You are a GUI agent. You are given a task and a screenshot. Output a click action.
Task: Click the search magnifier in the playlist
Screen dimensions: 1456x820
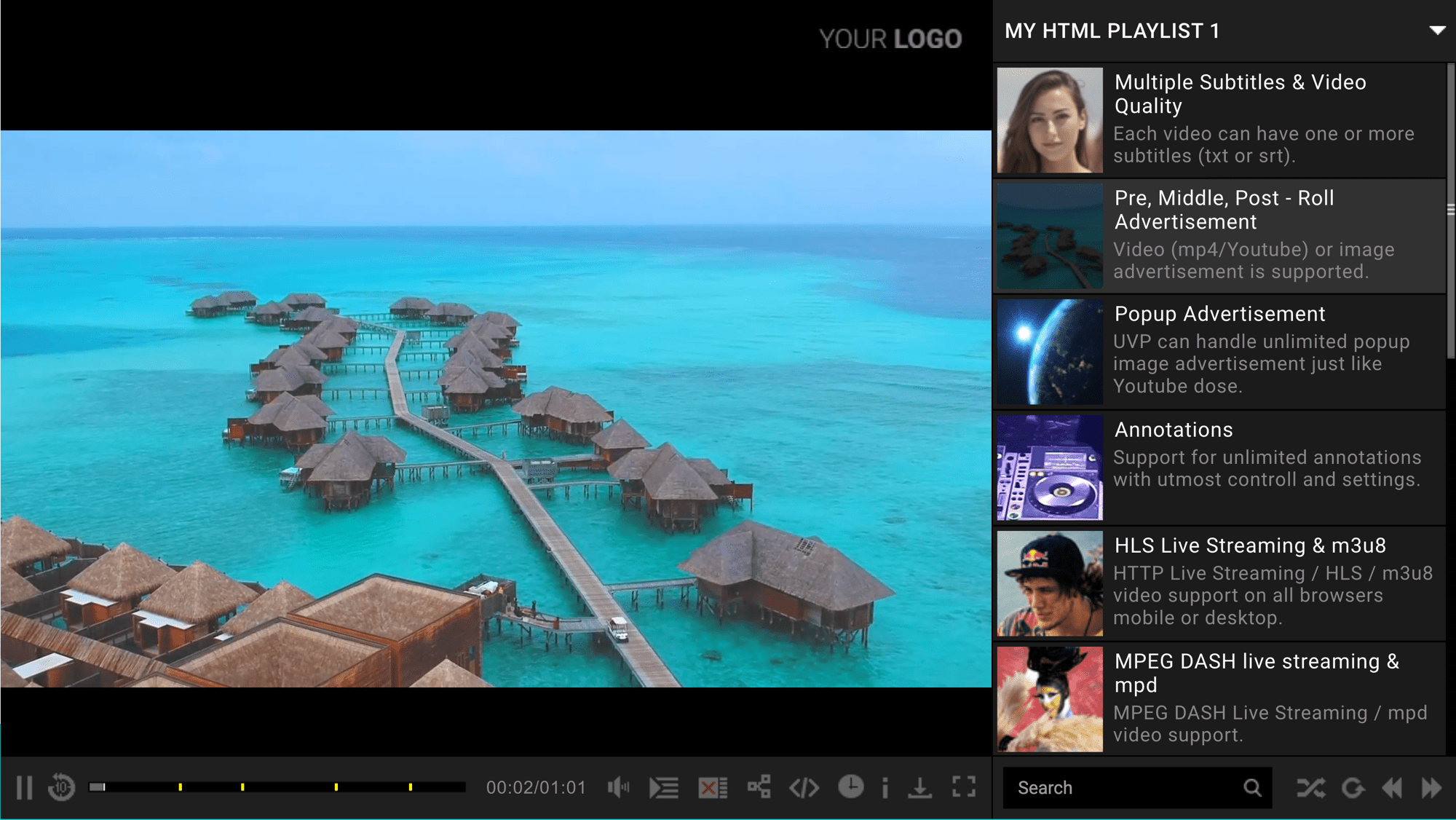point(1252,787)
